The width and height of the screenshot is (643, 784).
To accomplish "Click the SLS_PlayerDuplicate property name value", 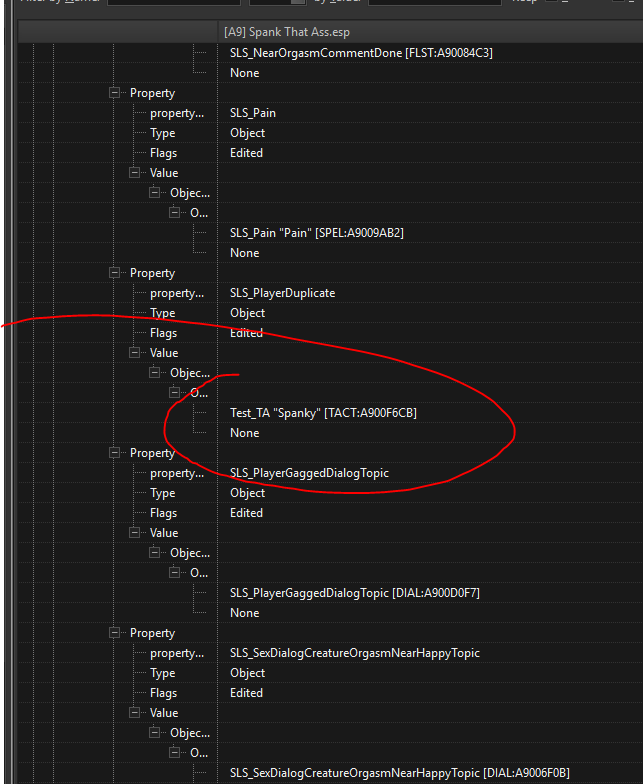I will tap(282, 292).
